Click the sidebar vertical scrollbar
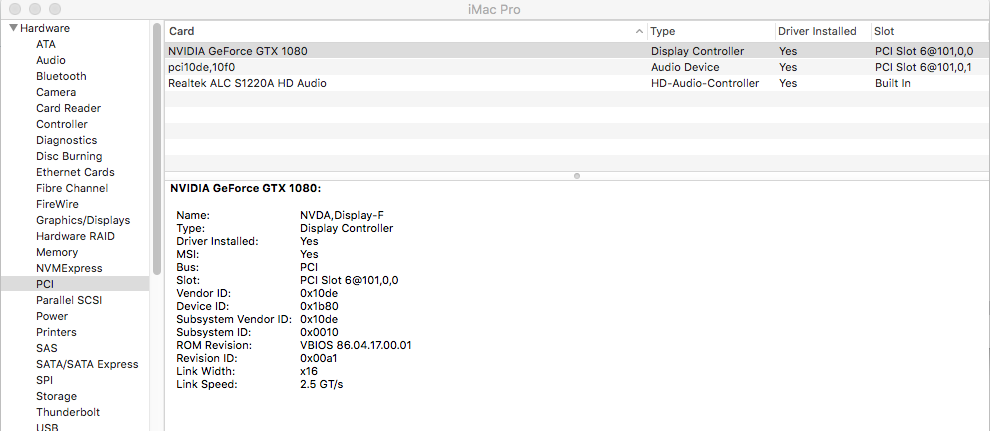The image size is (990, 431). [x=157, y=148]
